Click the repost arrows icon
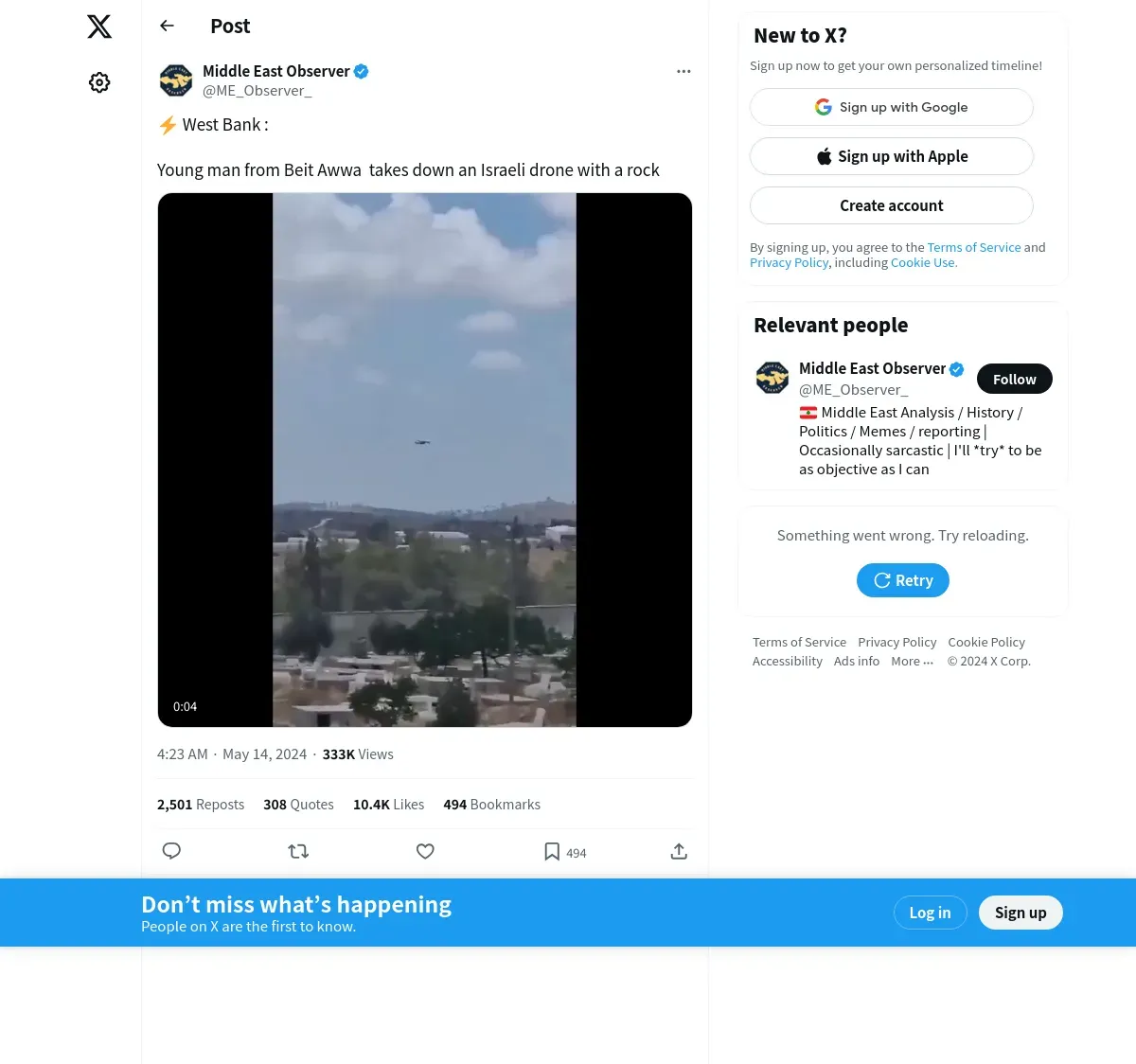This screenshot has height=1064, width=1136. pos(298,851)
